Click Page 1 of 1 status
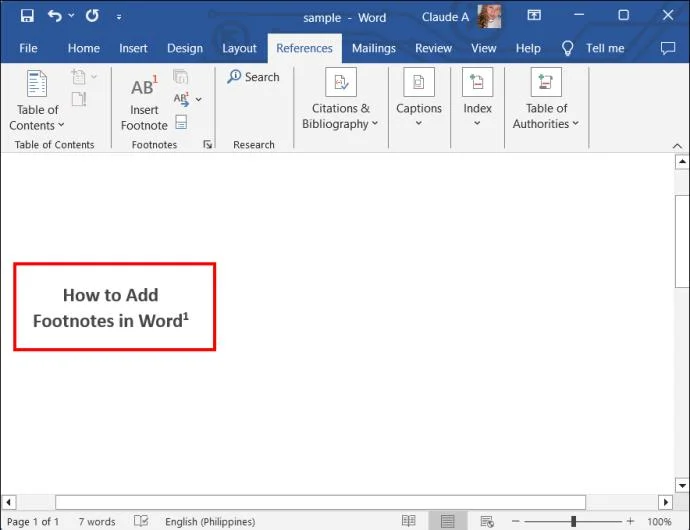This screenshot has width=690, height=530. click(x=33, y=522)
